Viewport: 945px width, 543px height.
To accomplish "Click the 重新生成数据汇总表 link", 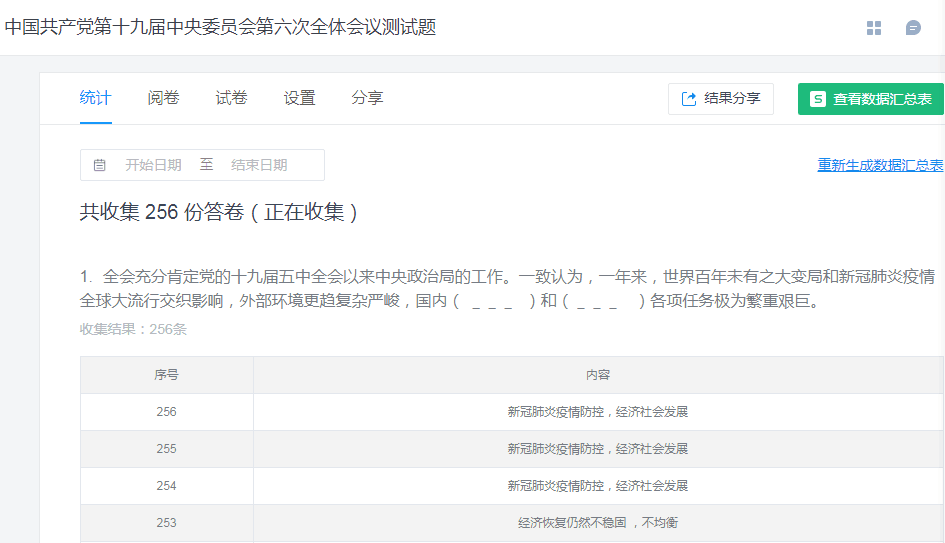I will 880,165.
